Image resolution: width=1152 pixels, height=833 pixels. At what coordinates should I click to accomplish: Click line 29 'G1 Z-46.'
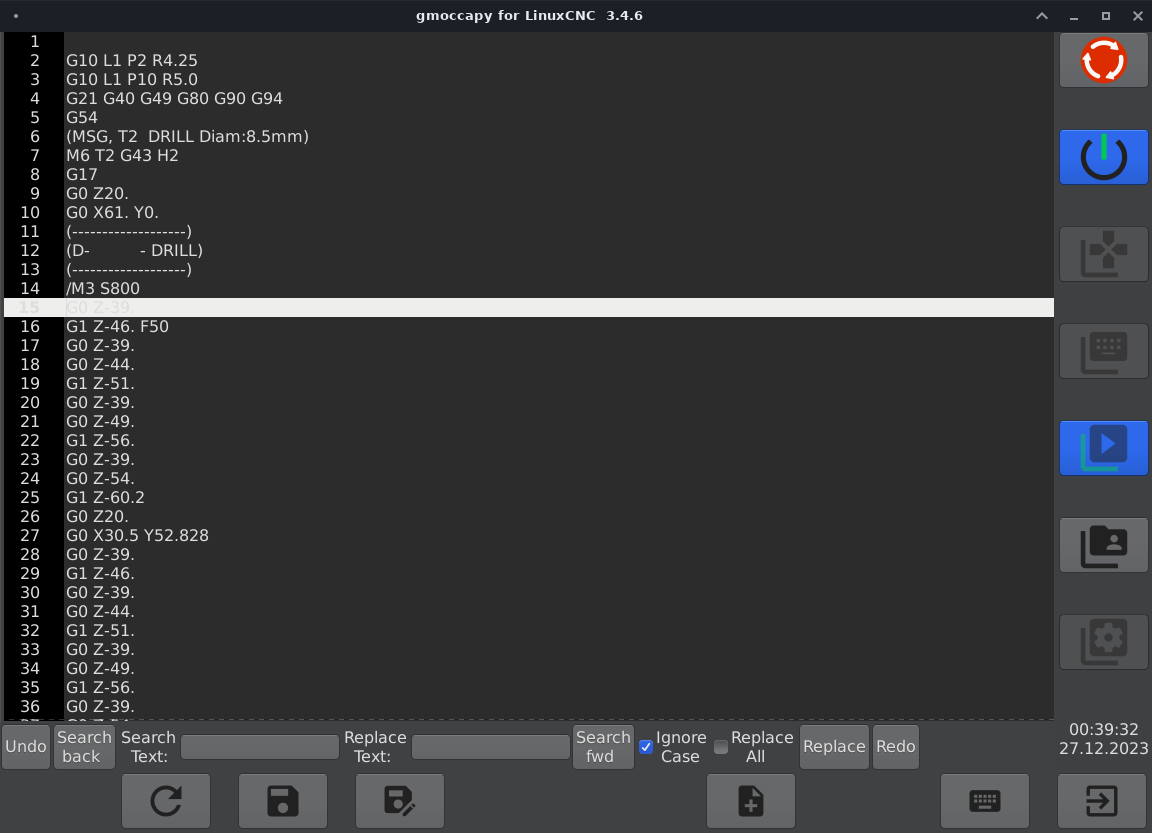pyautogui.click(x=100, y=574)
